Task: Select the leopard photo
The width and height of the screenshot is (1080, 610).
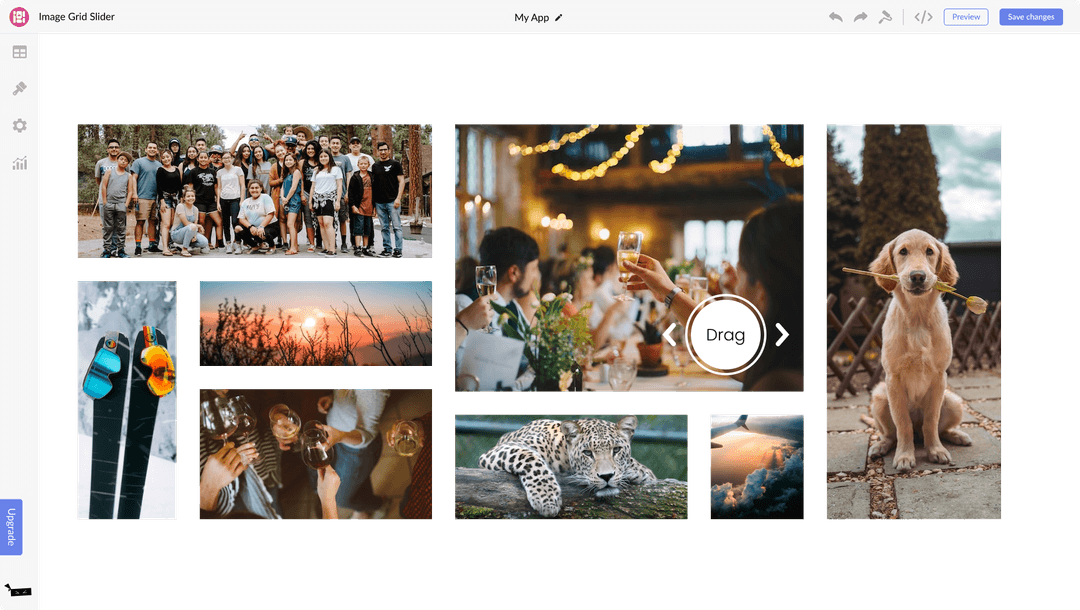Action: tap(570, 465)
